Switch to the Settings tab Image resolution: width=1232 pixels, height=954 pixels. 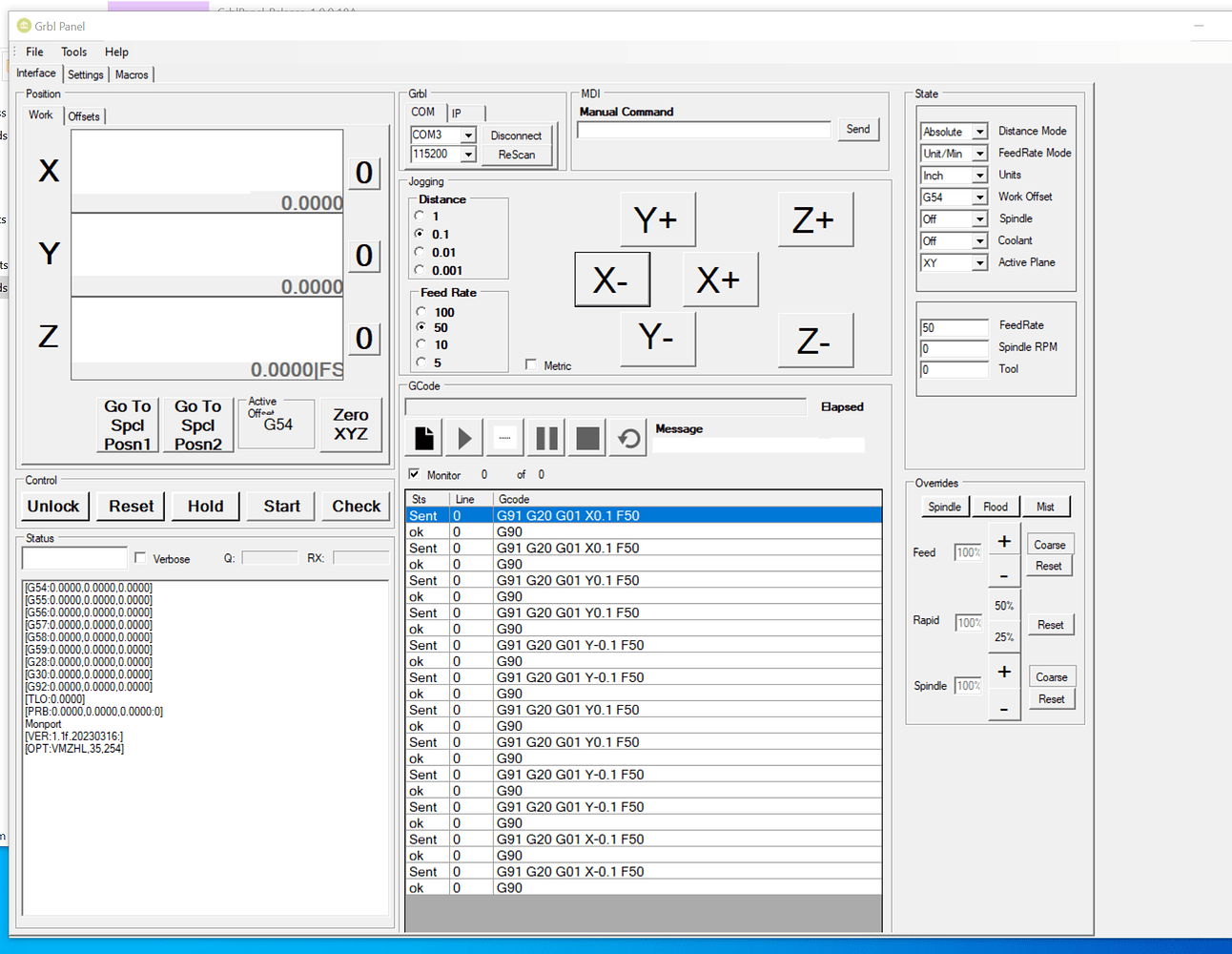click(x=85, y=73)
